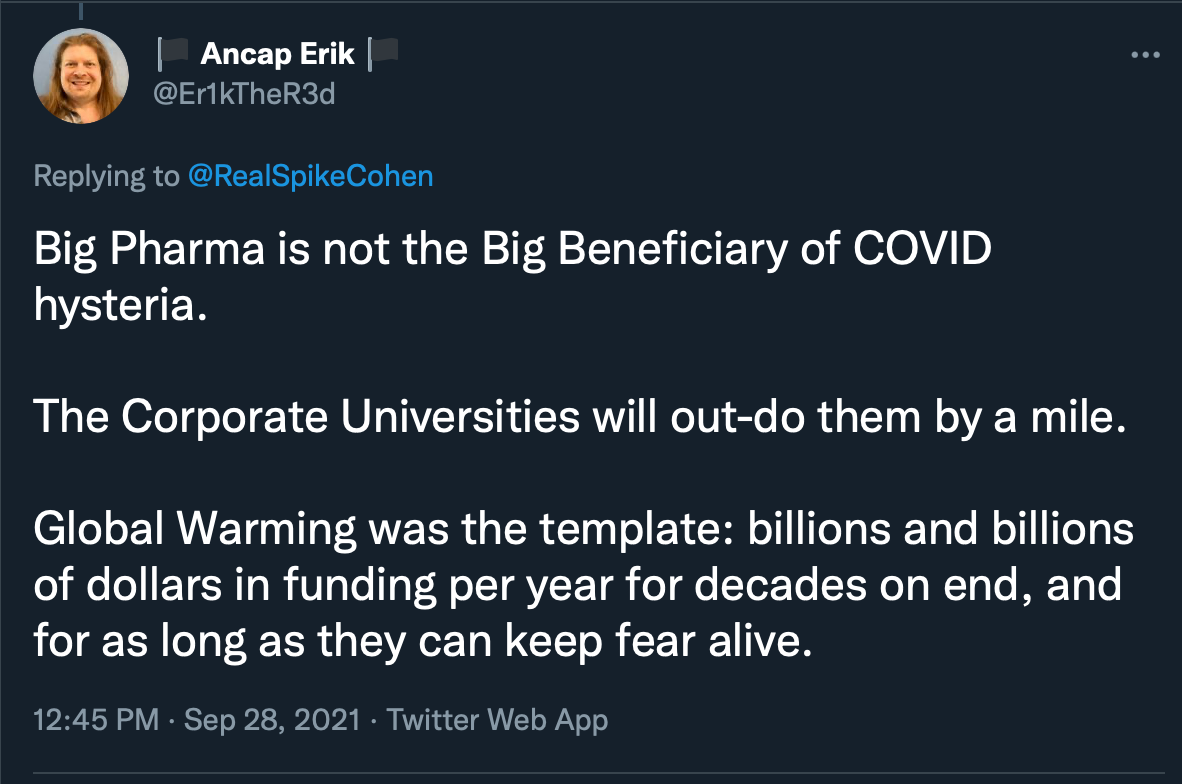Viewport: 1182px width, 784px height.
Task: Click the word 'hysteria.' in the tweet
Action: pyautogui.click(x=121, y=305)
